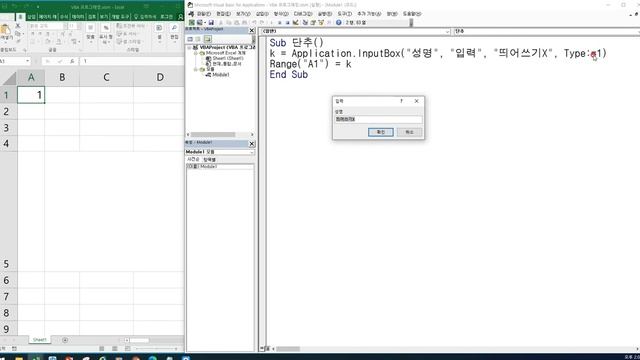Collapse the Microsoft Excel objects folder
Image resolution: width=640 pixels, height=360 pixels.
pos(196,53)
